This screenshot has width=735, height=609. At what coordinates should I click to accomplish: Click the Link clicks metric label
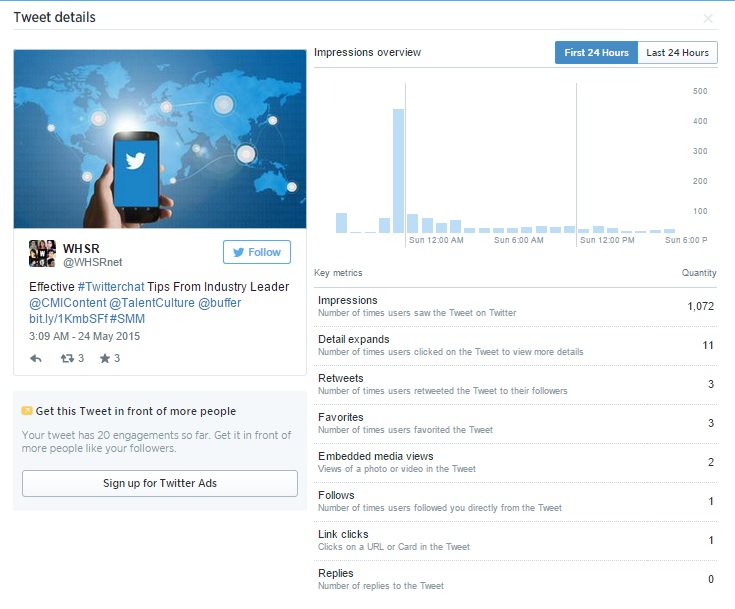[x=343, y=534]
